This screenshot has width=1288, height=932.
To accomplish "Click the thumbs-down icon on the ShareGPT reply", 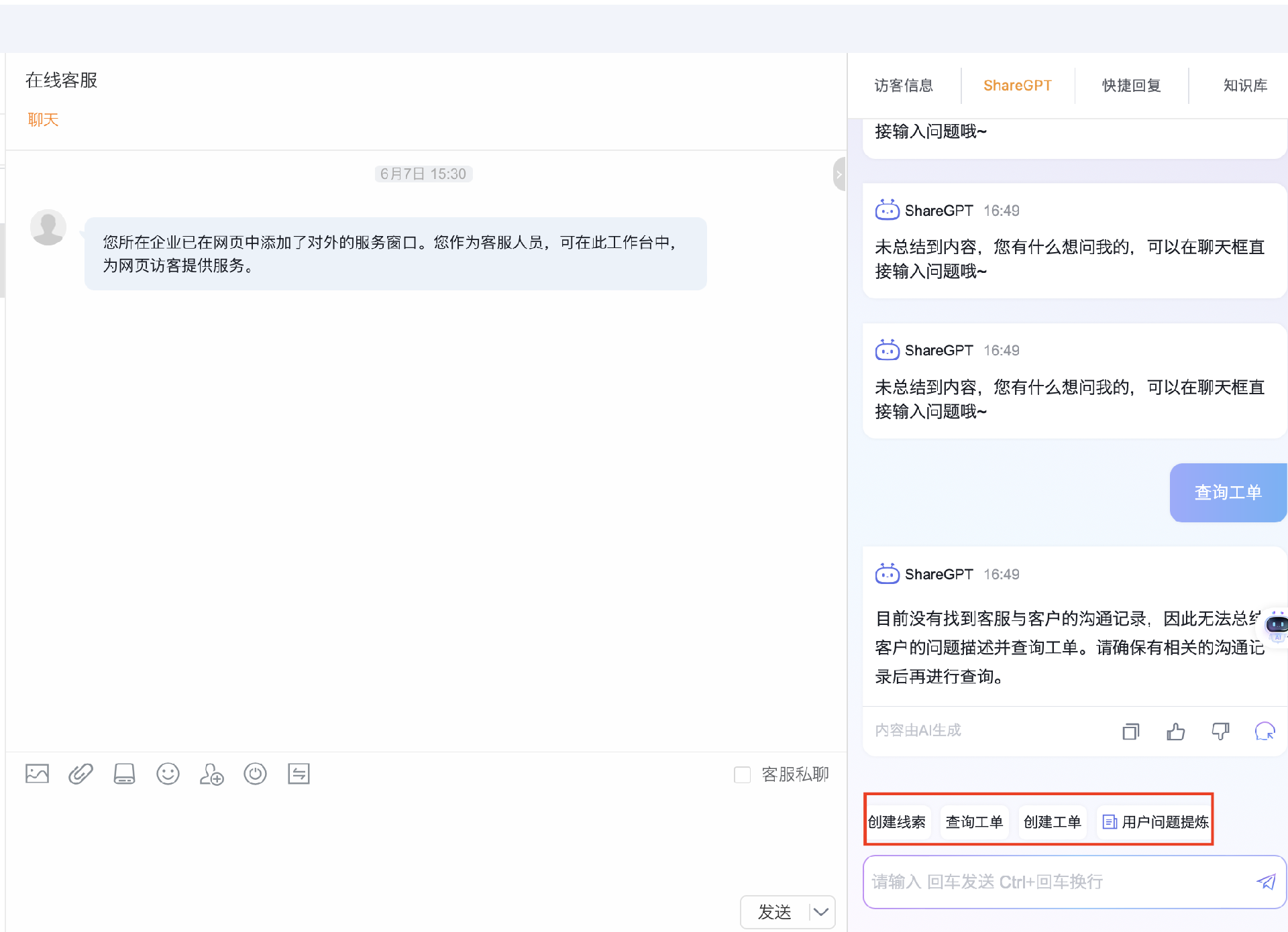I will (x=1220, y=731).
